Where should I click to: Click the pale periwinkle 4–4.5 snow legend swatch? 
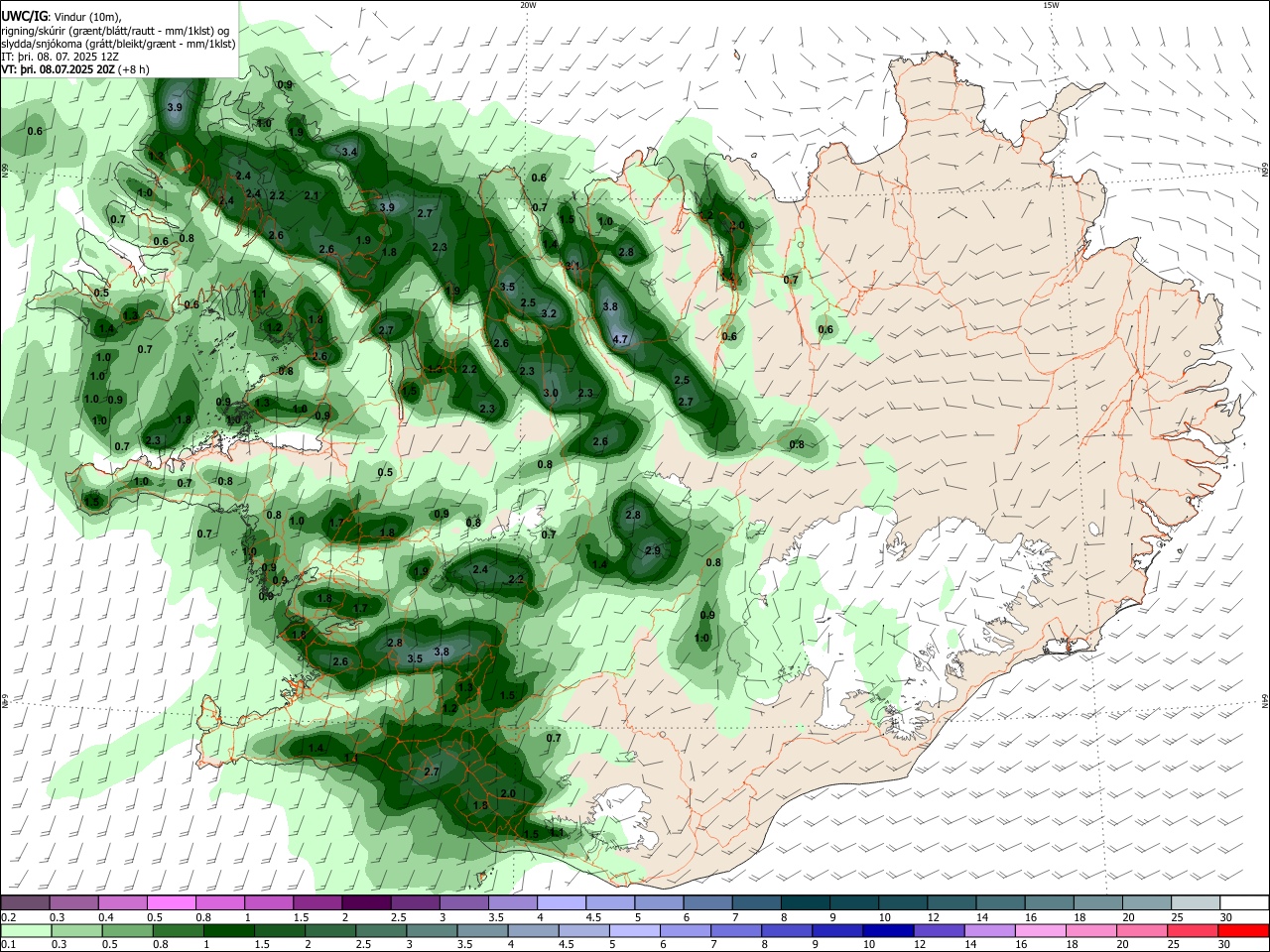click(562, 903)
